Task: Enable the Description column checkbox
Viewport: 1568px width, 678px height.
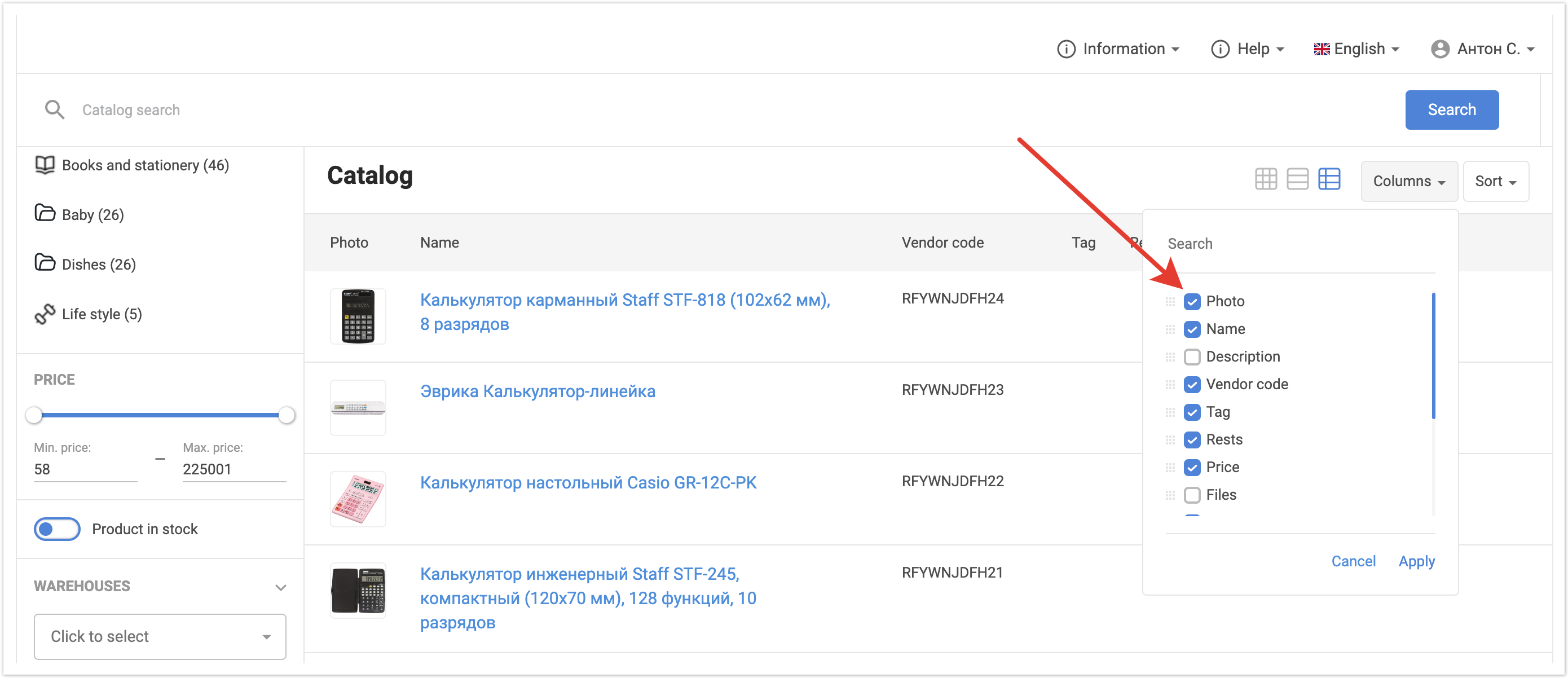Action: (x=1192, y=357)
